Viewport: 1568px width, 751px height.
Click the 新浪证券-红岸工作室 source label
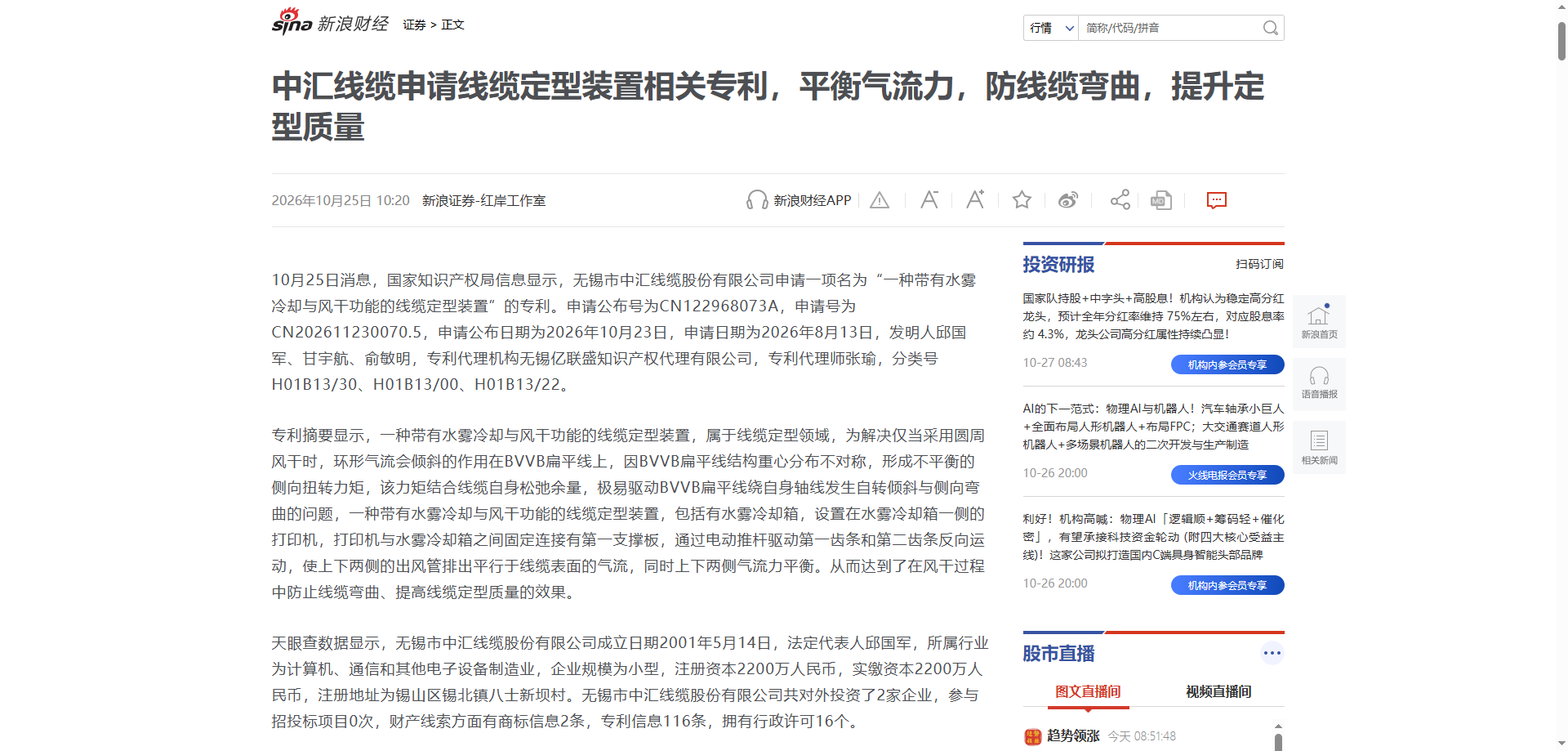pos(483,200)
